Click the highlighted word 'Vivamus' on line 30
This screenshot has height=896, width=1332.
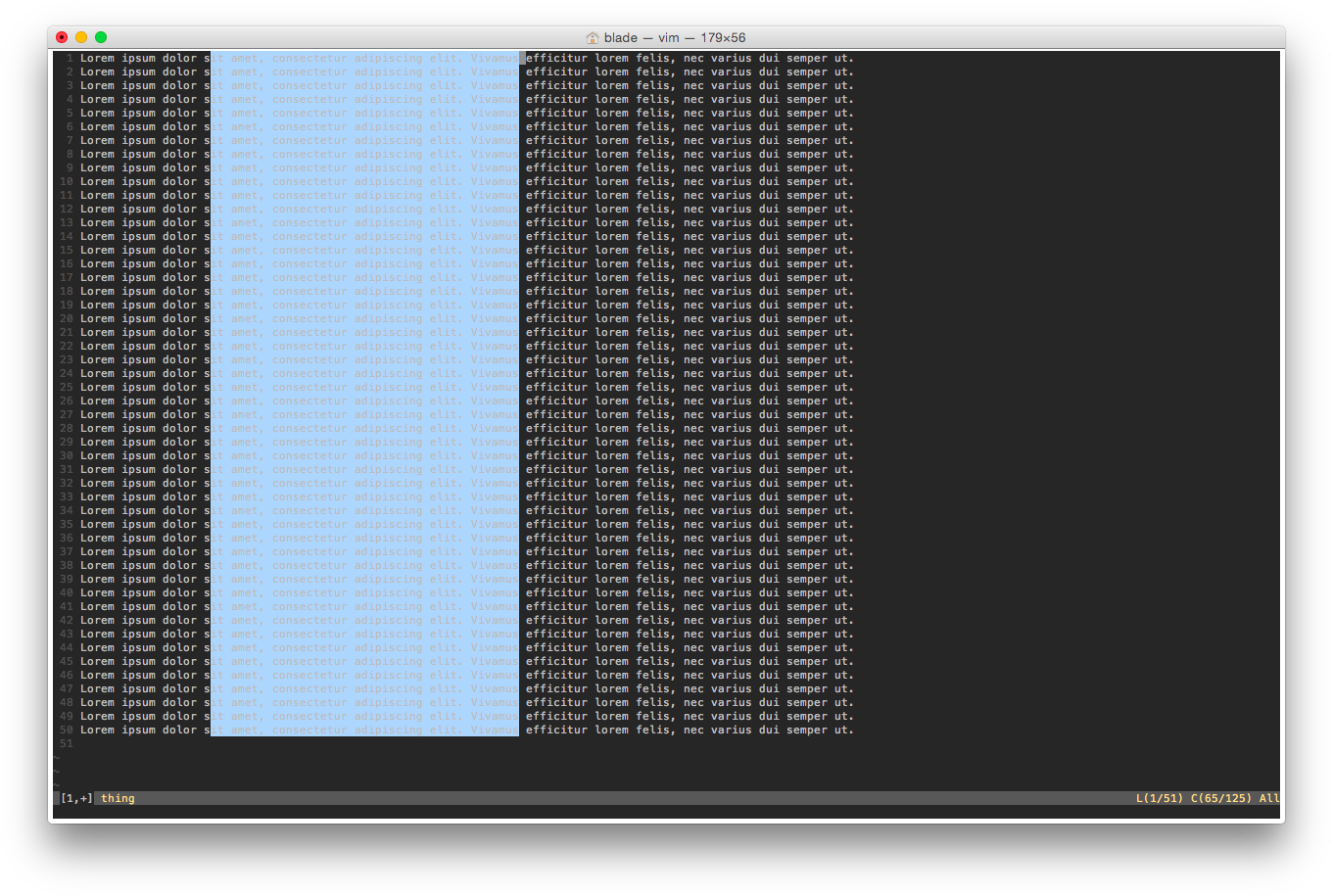[494, 455]
